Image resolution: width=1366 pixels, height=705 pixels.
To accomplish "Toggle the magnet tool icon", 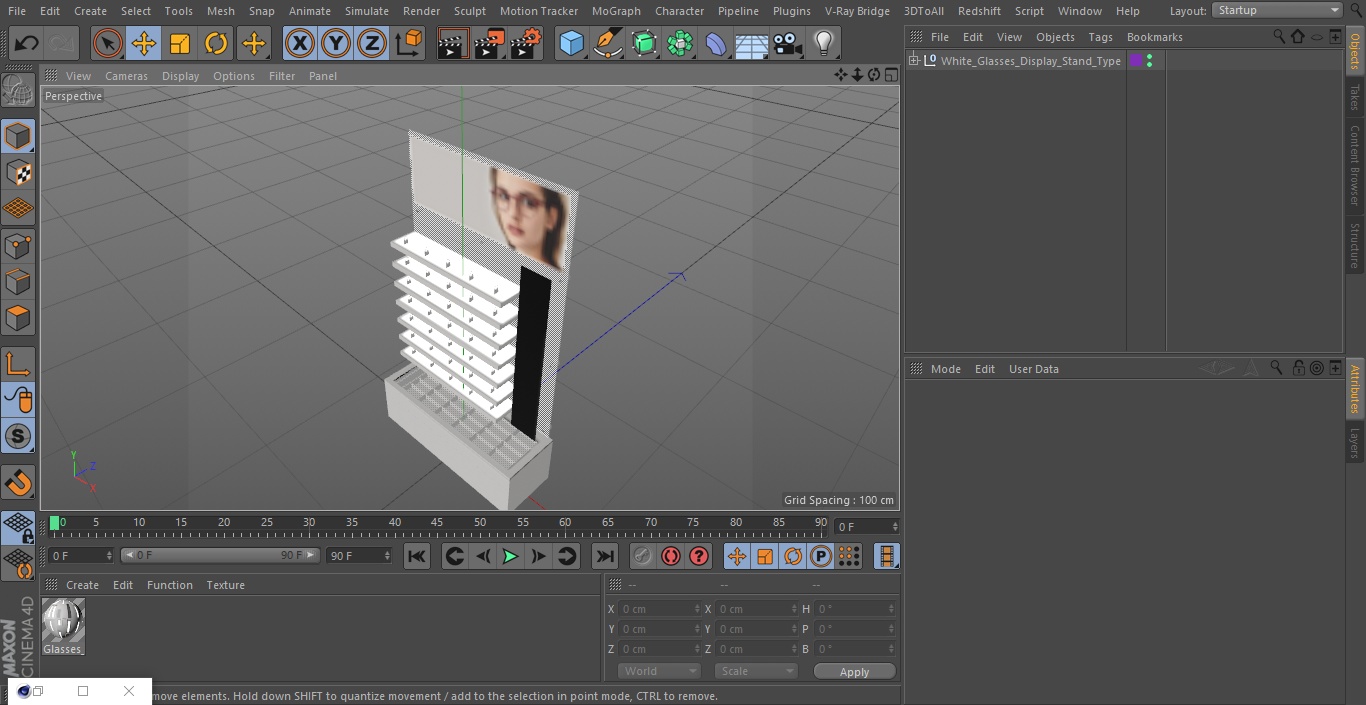I will point(18,484).
